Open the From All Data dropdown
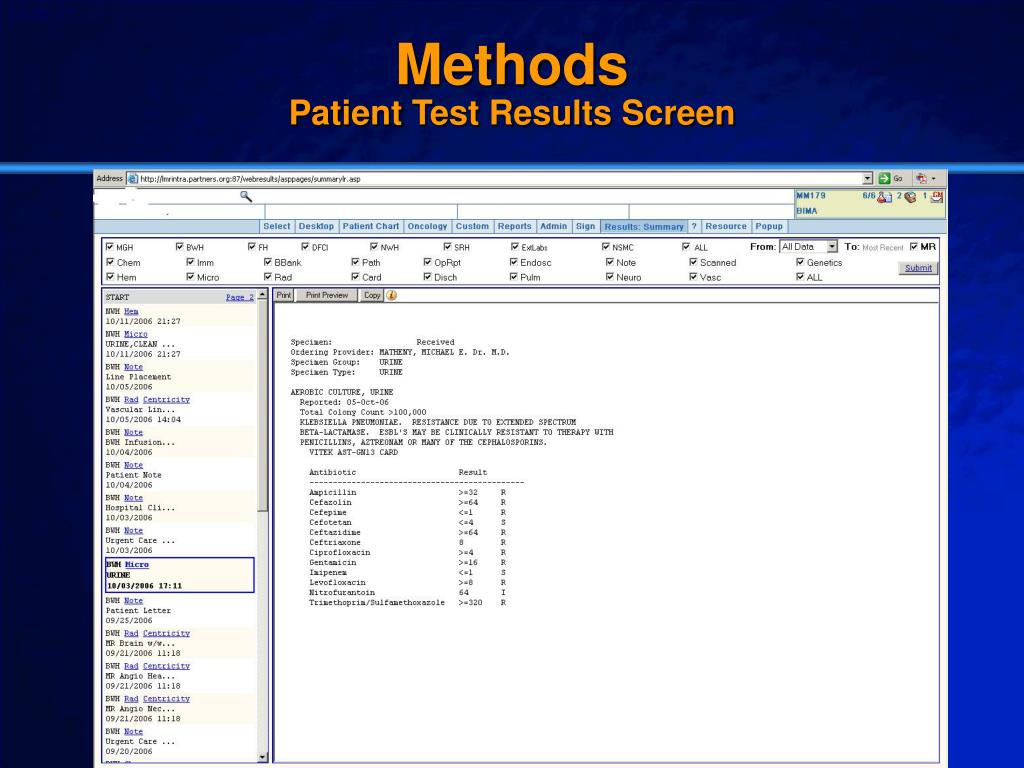 tap(832, 247)
